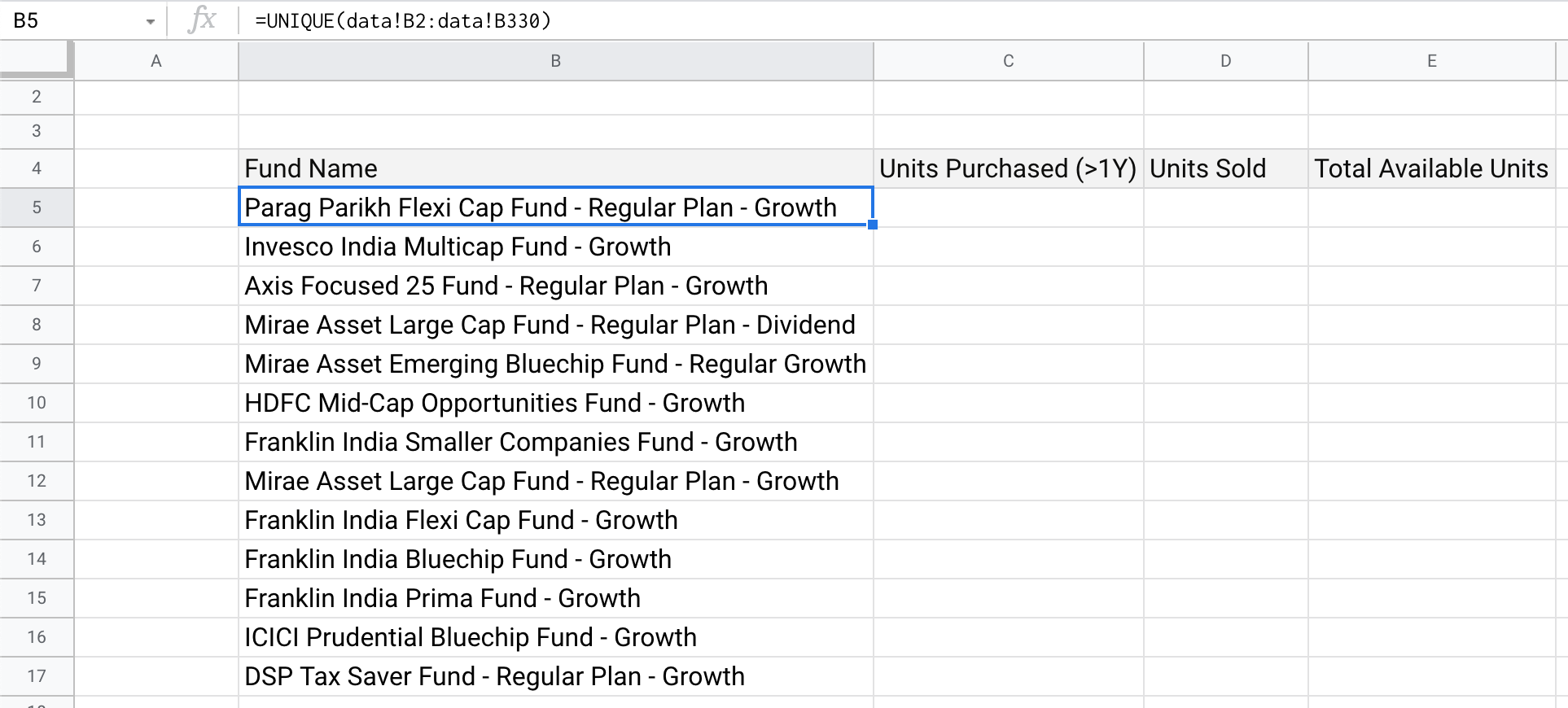Screen dimensions: 1568x708
Task: Open the Name Box dropdown arrow
Action: coord(150,22)
